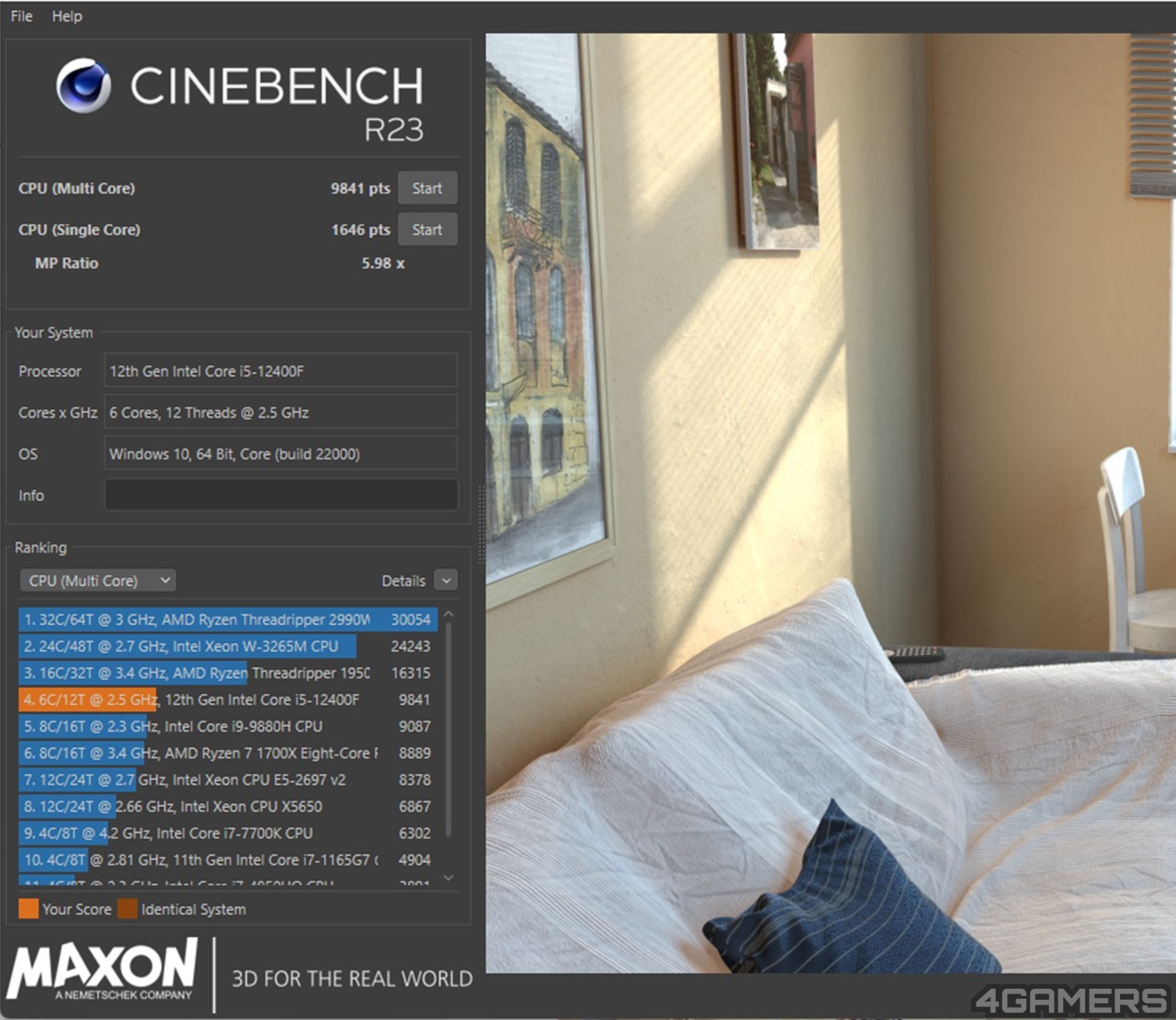Viewport: 1176px width, 1020px height.
Task: Click the brown Identical System legend swatch
Action: point(128,909)
